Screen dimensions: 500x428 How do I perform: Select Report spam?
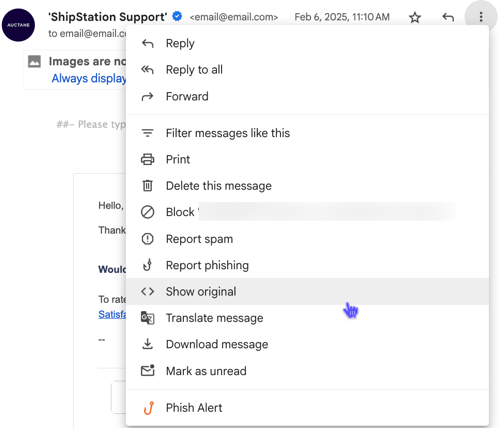coord(307,239)
